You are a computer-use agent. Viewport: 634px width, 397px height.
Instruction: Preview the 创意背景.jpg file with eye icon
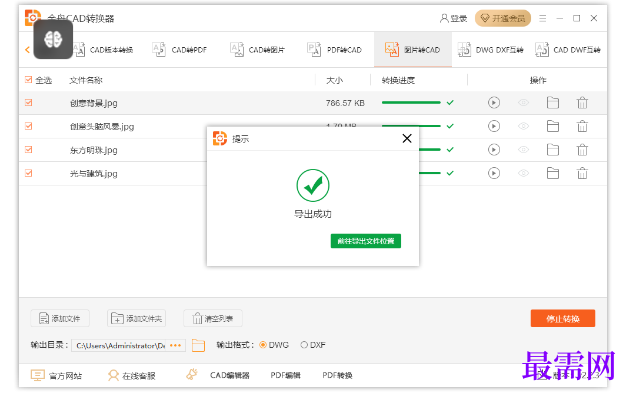[x=523, y=103]
